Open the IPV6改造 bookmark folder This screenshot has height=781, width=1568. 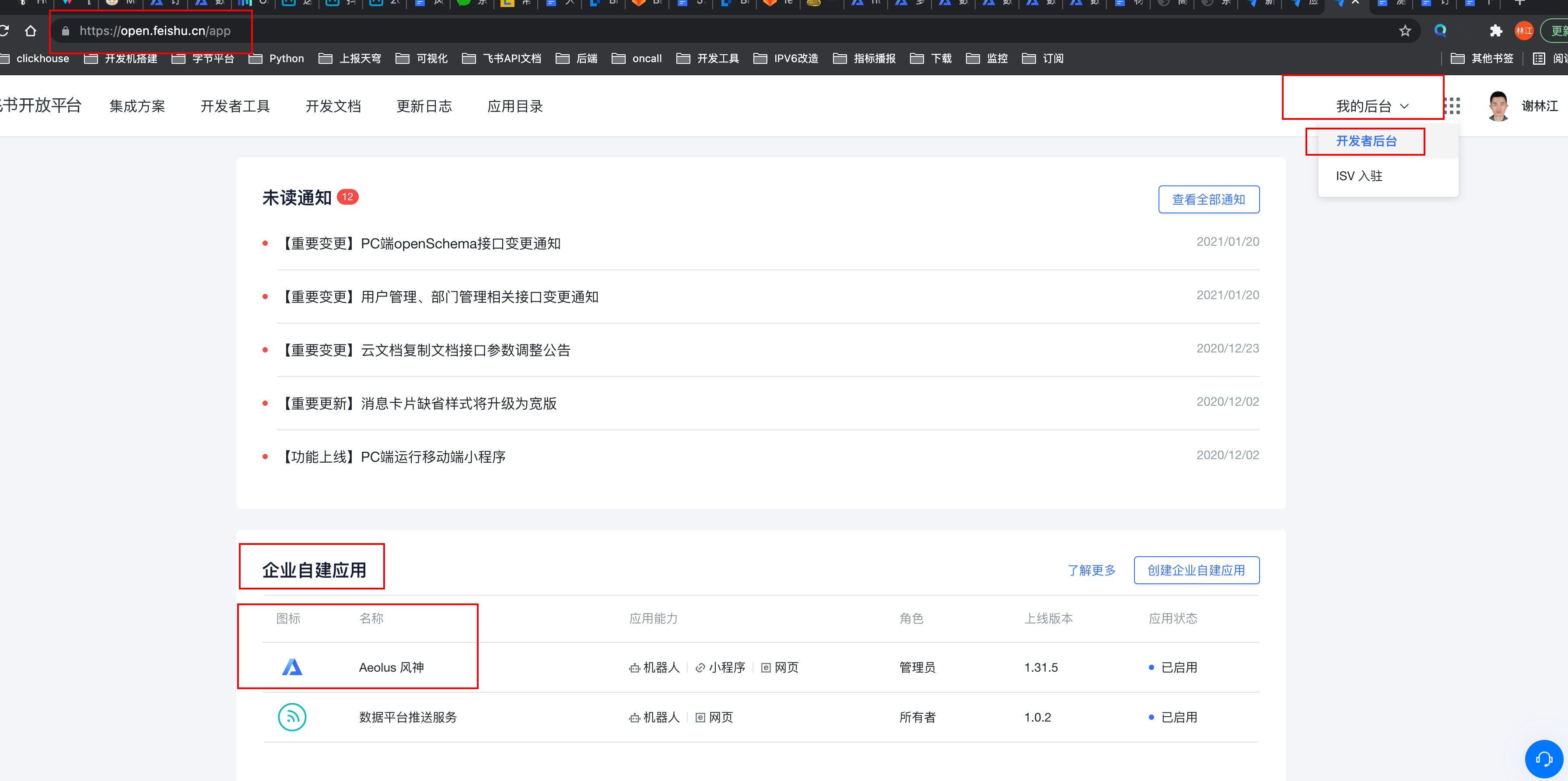point(786,59)
